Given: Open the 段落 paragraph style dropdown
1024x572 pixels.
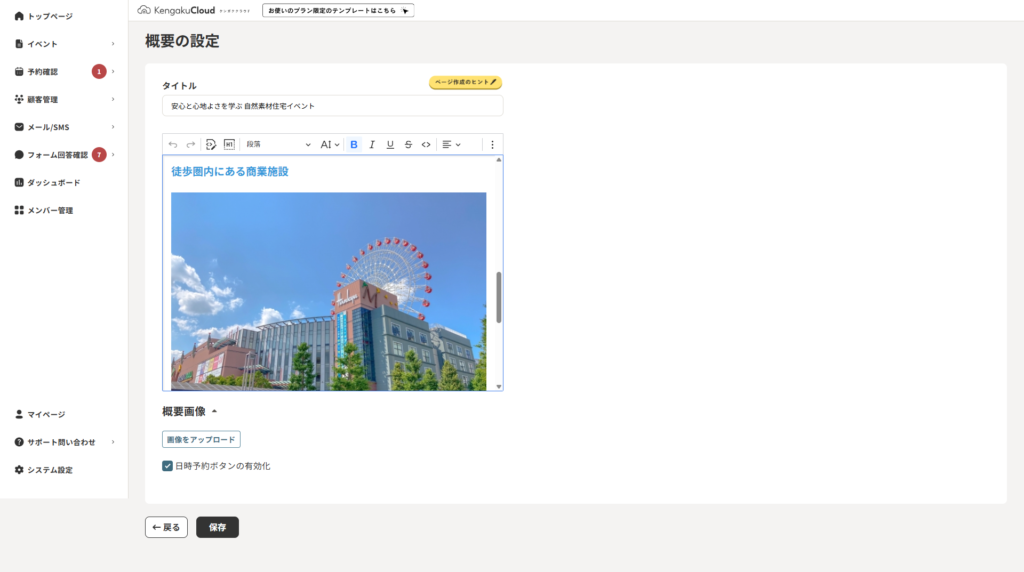Looking at the screenshot, I should point(278,145).
